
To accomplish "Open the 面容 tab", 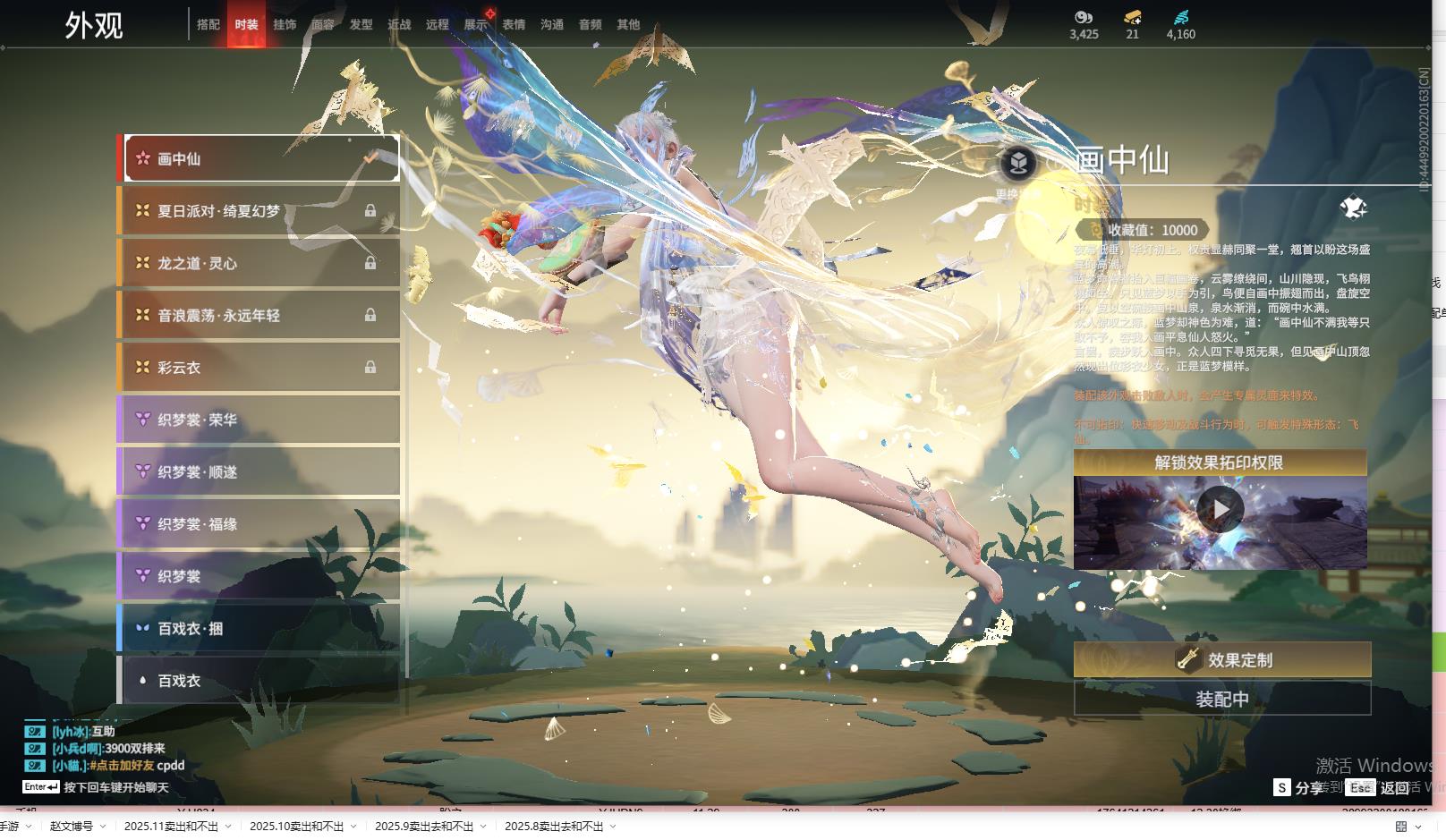I will [x=323, y=24].
